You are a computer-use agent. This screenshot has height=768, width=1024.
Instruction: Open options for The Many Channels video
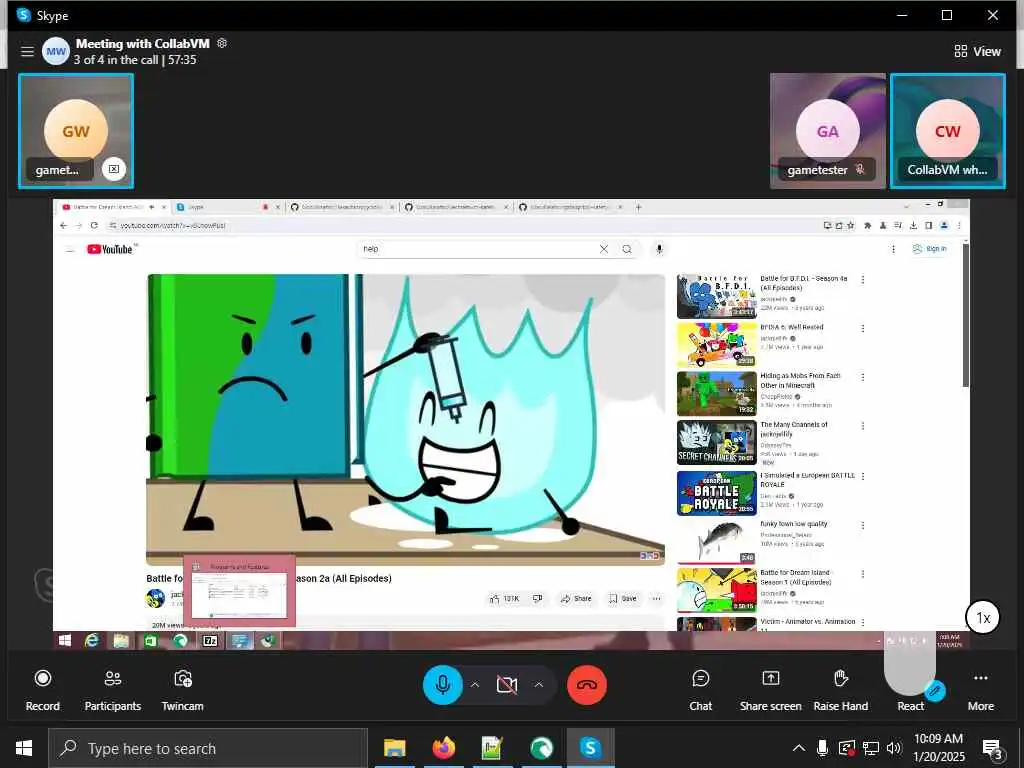tap(863, 426)
